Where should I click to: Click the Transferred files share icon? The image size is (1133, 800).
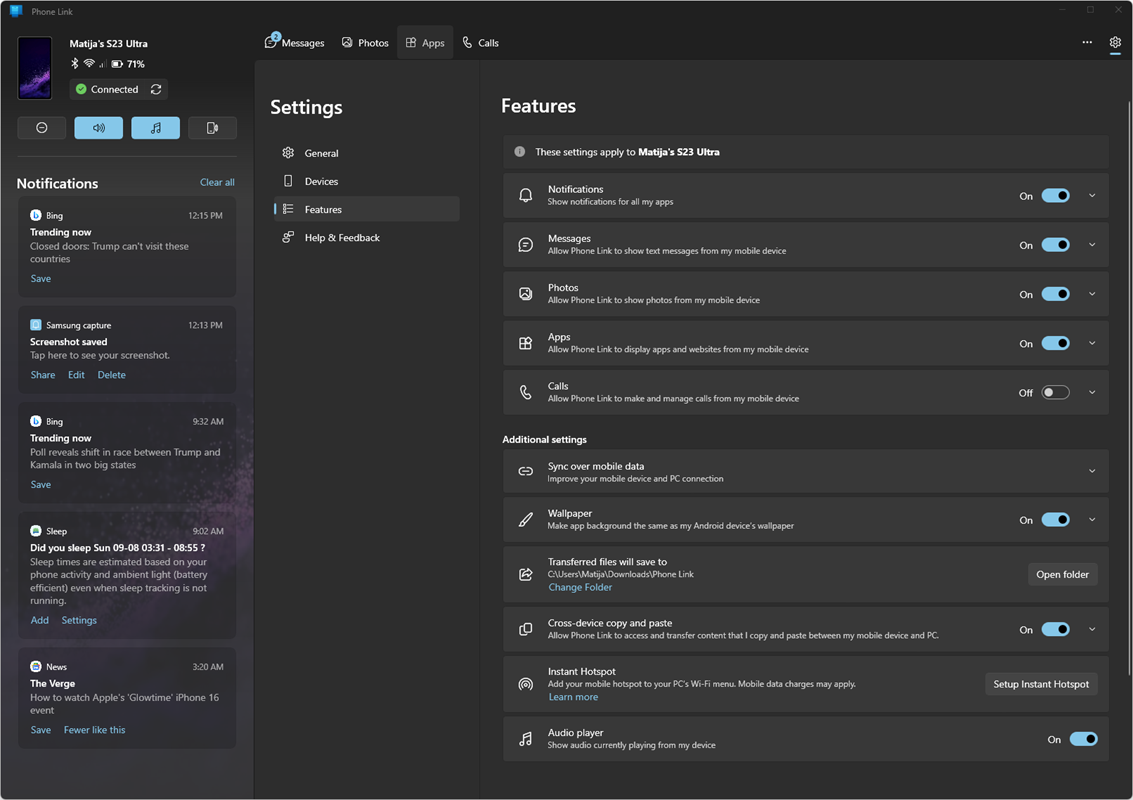click(x=526, y=575)
